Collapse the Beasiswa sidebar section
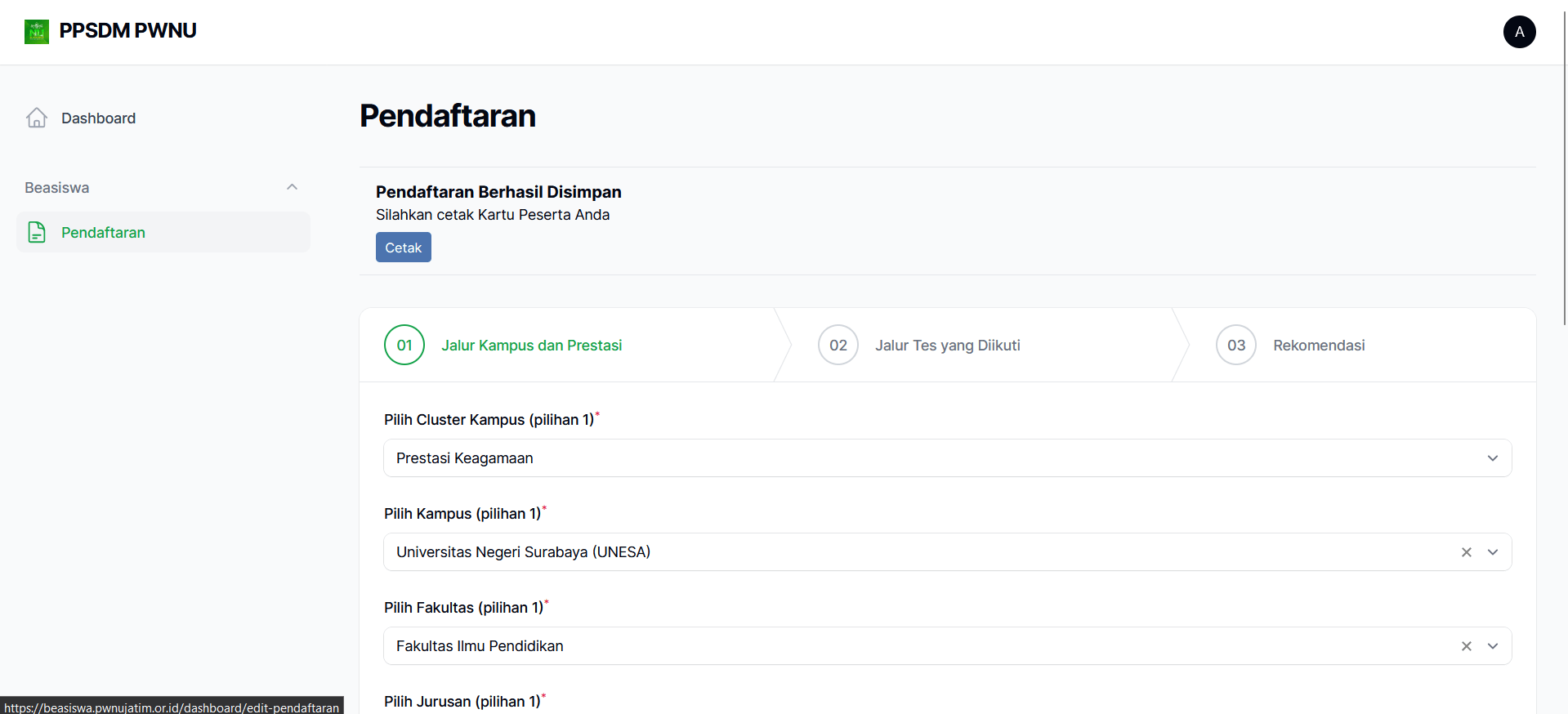1568x714 pixels. point(292,188)
